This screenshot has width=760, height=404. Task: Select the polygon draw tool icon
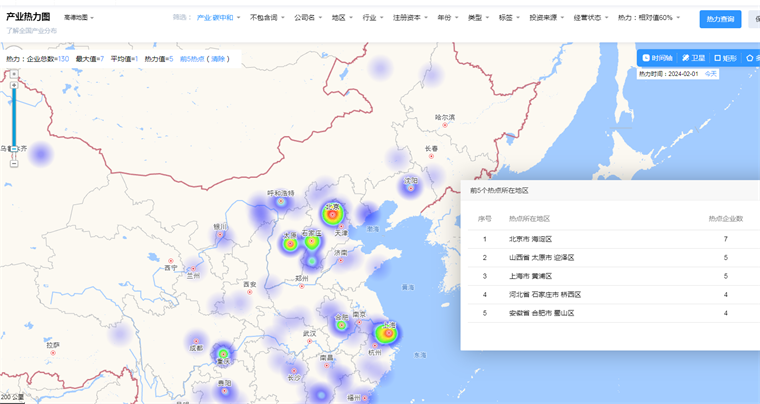tap(750, 58)
